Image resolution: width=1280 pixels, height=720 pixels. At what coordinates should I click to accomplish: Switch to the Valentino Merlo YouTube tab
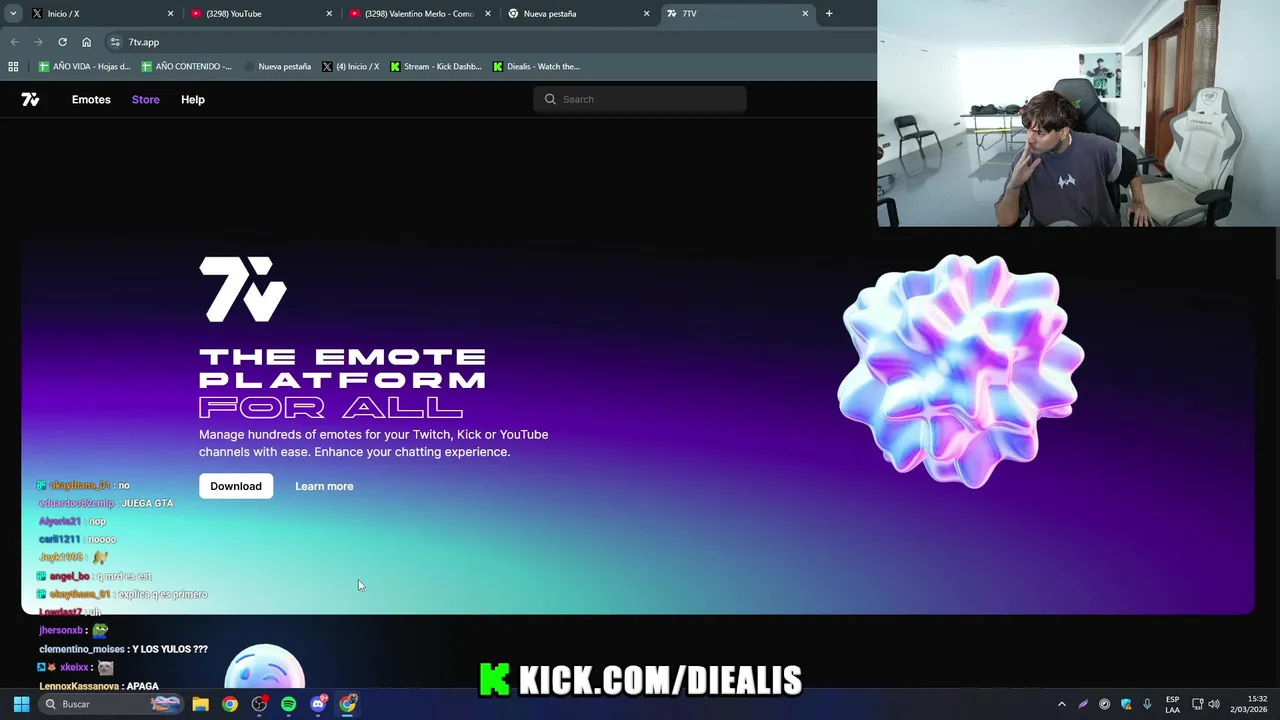tap(420, 14)
